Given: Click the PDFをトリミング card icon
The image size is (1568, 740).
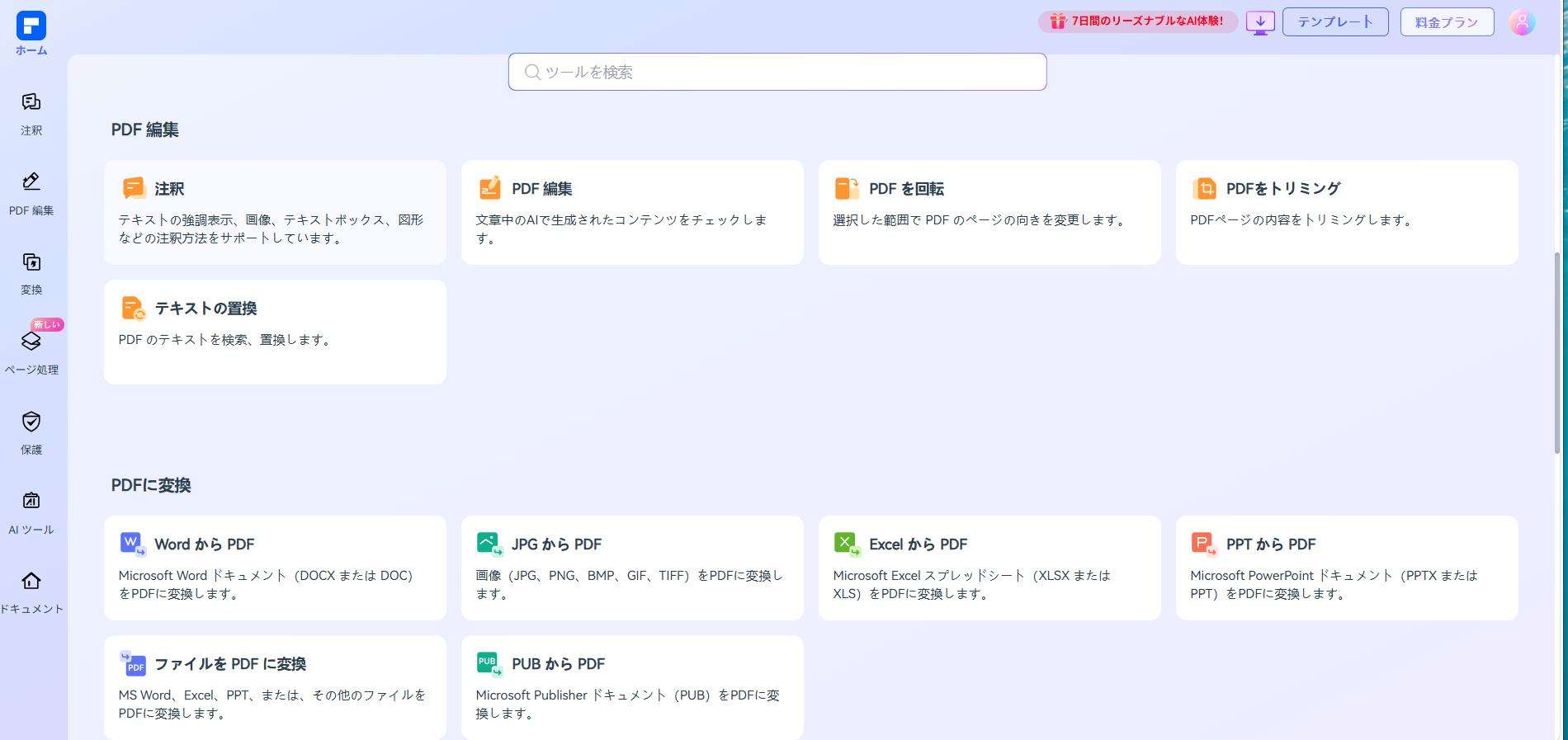Looking at the screenshot, I should (x=1205, y=188).
